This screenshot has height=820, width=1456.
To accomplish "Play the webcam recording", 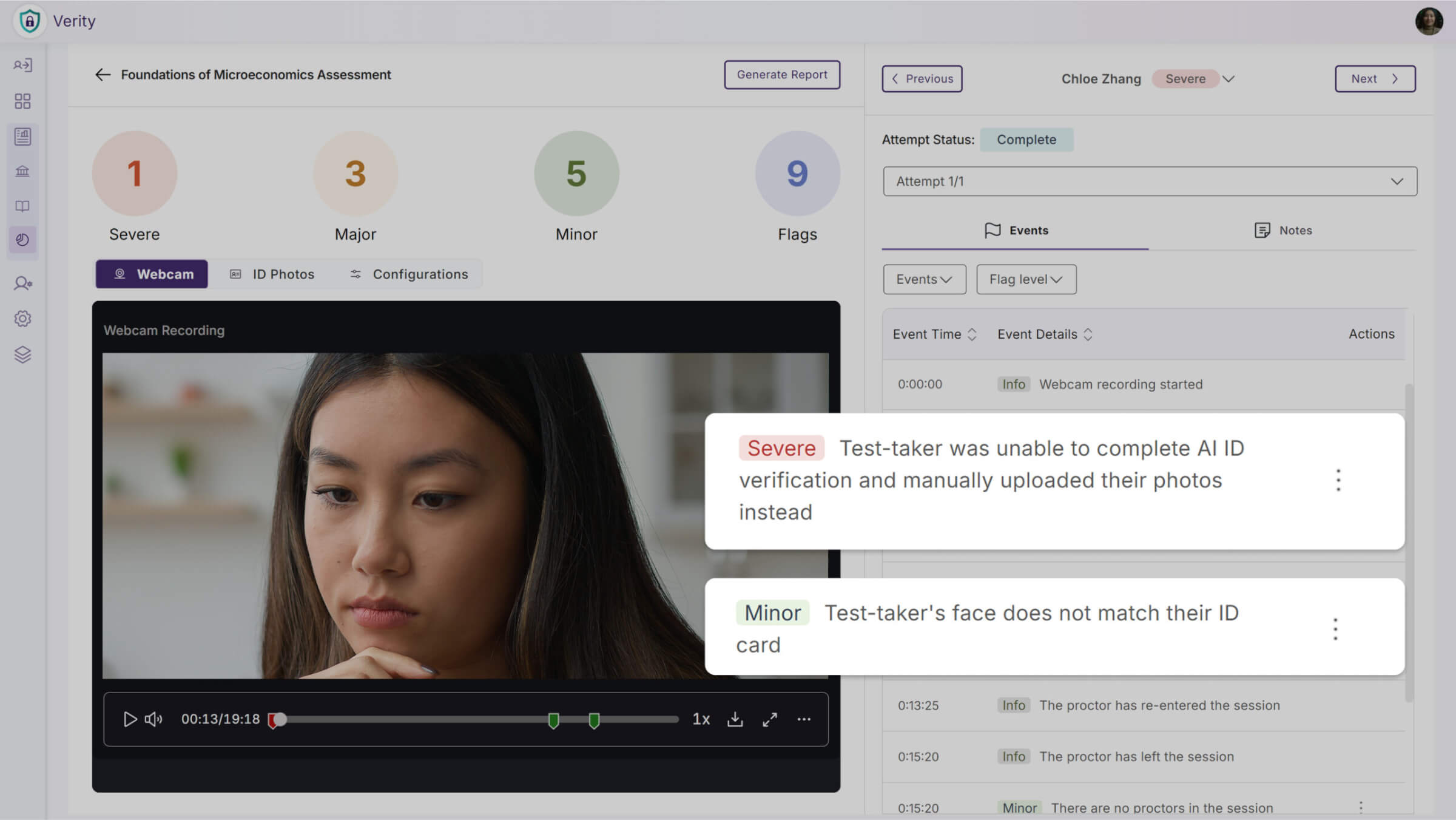I will [x=129, y=719].
